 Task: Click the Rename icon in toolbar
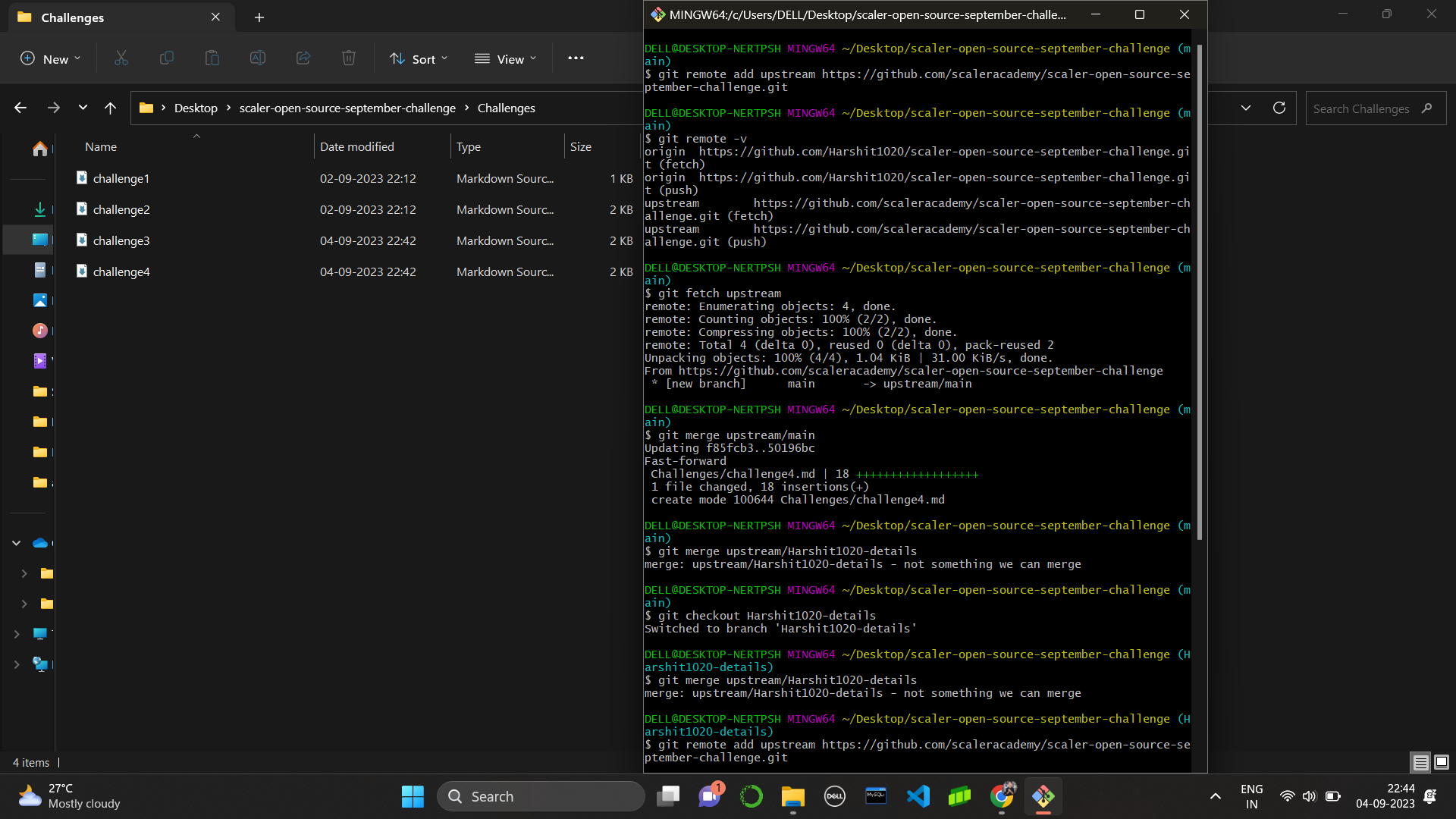tap(258, 58)
